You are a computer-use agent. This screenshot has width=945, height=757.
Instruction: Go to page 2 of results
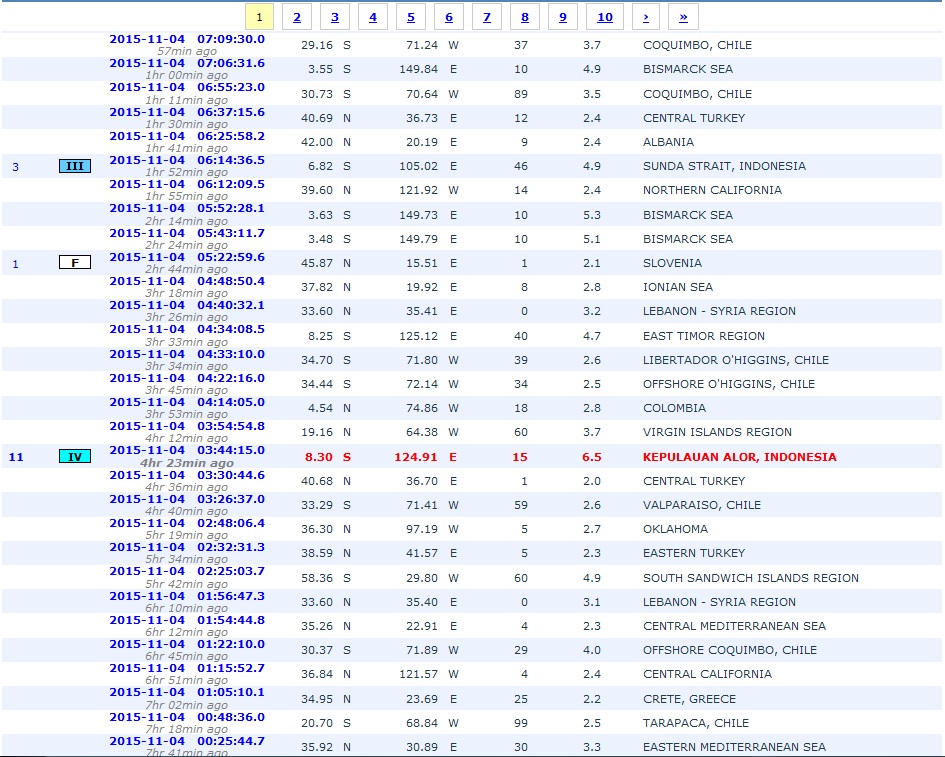click(297, 17)
